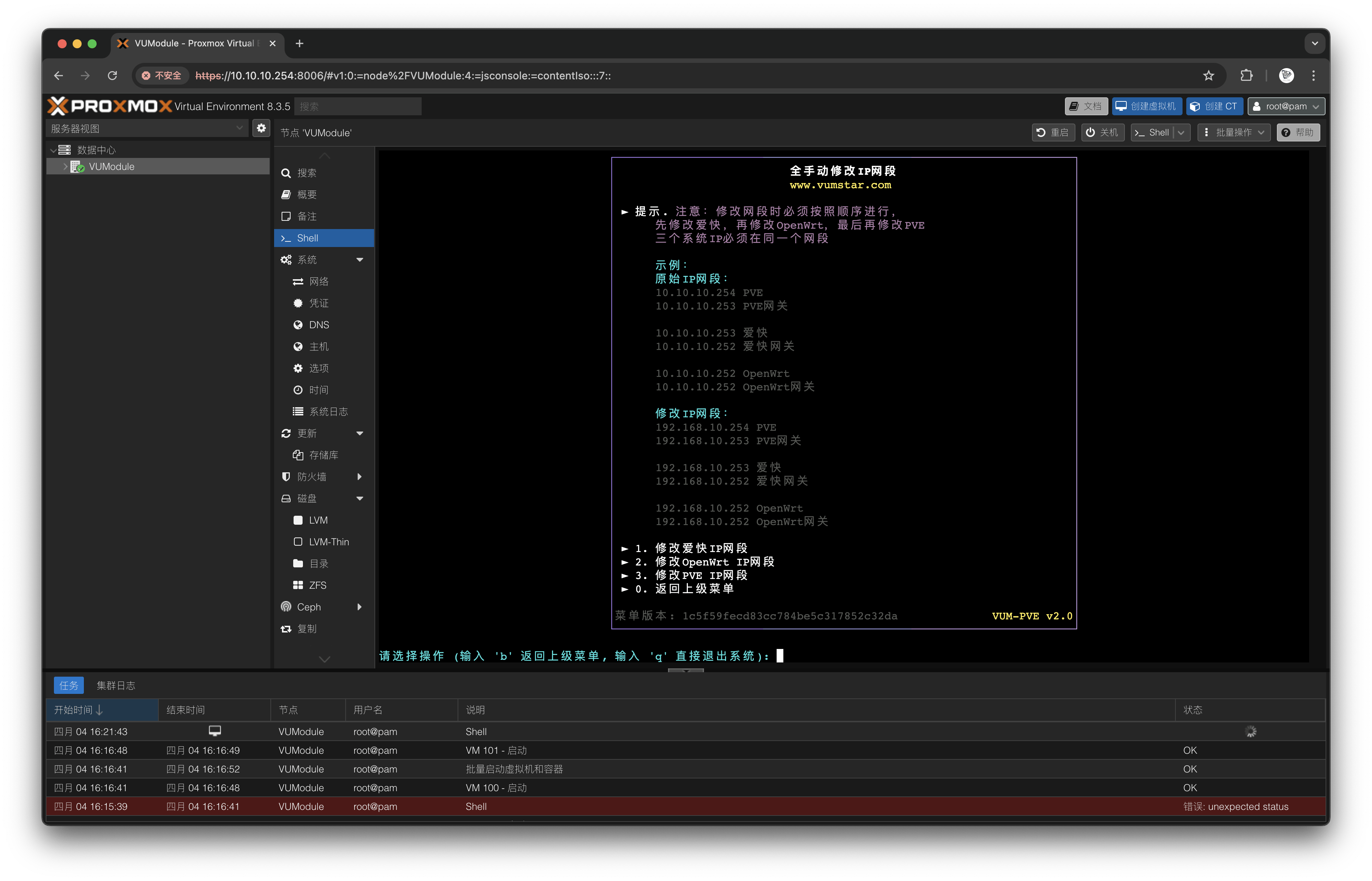Collapse the 系统 menu section arrow

point(359,260)
